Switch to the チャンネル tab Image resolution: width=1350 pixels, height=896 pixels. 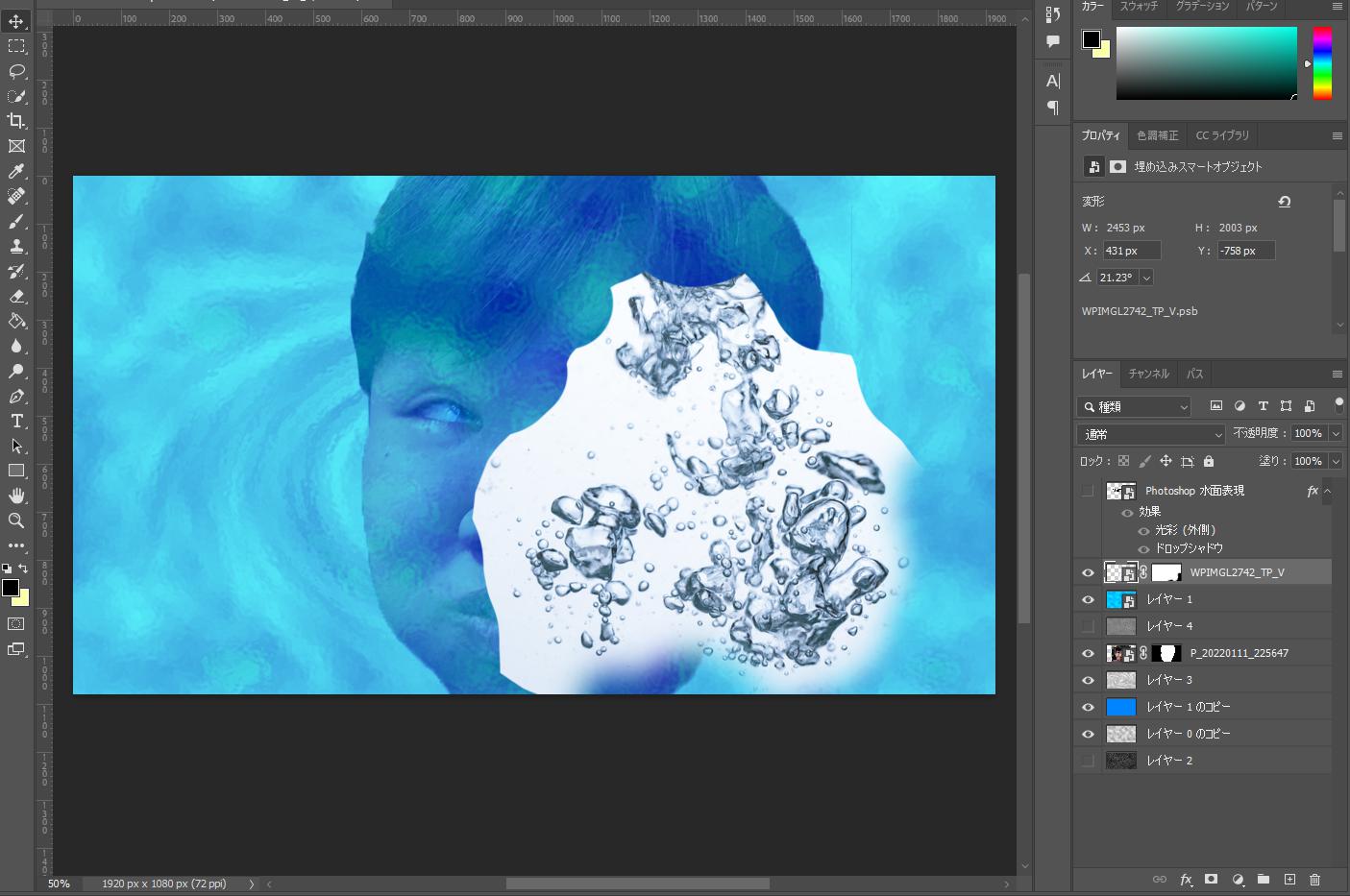(x=1148, y=374)
